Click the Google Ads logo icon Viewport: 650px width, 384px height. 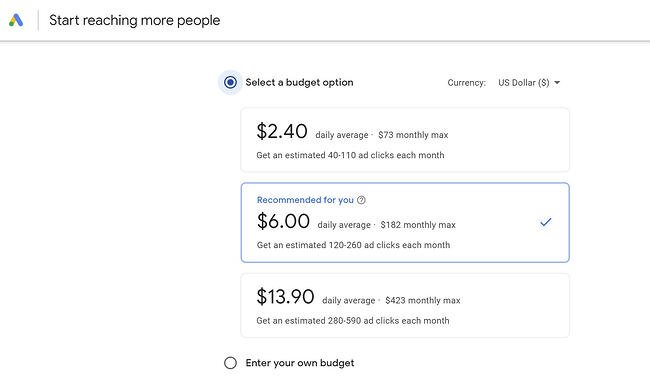(16, 20)
